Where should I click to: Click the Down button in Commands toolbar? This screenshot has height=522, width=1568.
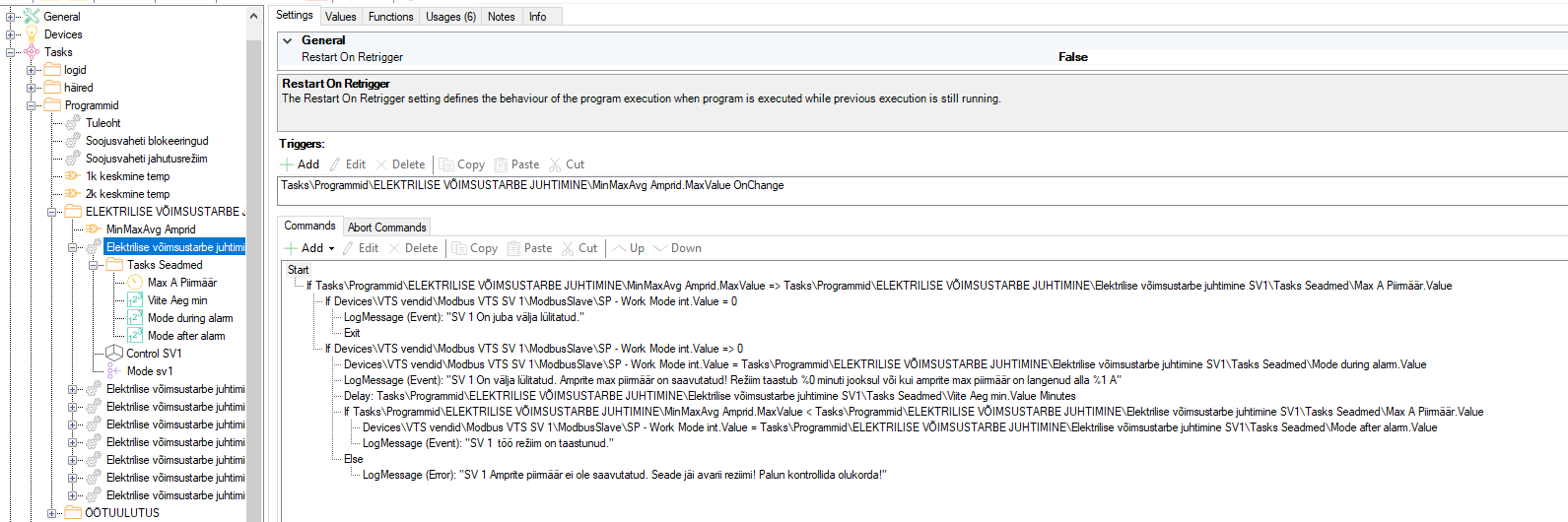(x=678, y=248)
